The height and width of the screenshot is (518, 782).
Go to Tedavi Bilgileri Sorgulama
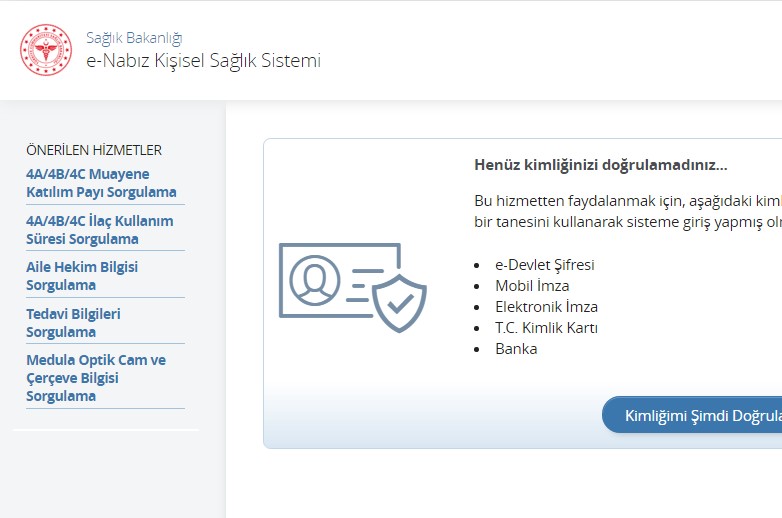[x=73, y=323]
